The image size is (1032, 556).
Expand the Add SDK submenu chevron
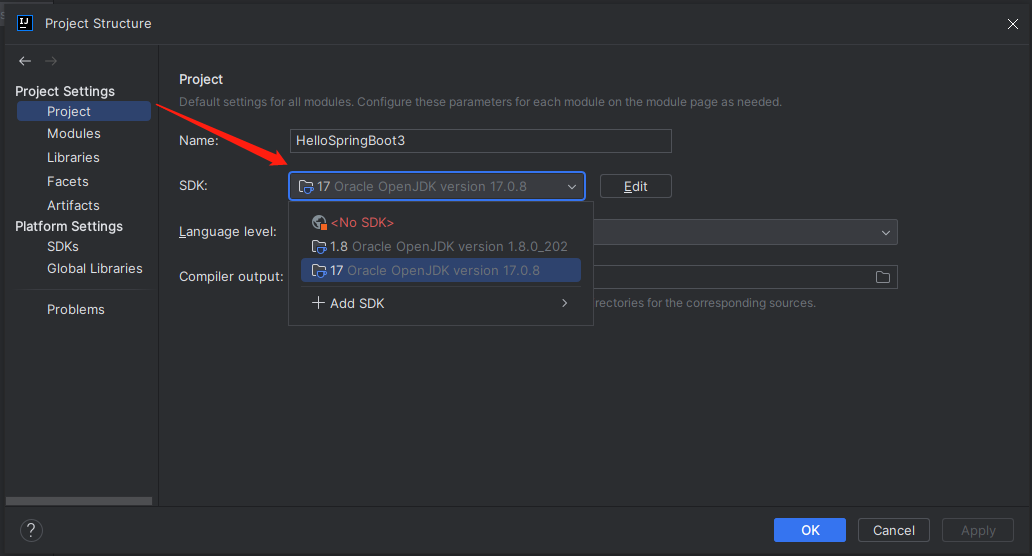(564, 303)
